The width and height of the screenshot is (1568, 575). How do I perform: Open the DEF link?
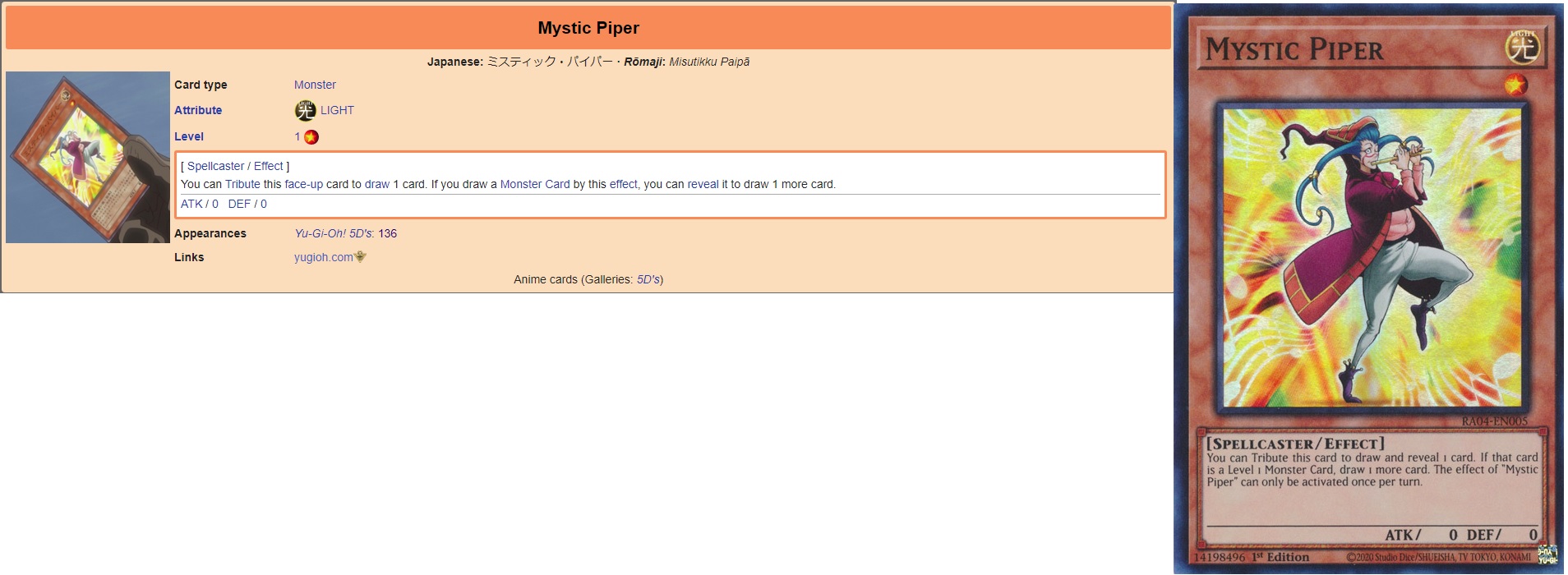tap(239, 204)
